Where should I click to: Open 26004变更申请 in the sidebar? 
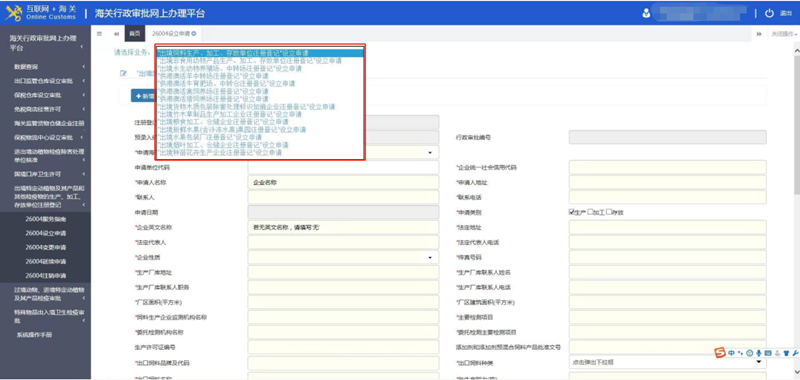pos(46,247)
